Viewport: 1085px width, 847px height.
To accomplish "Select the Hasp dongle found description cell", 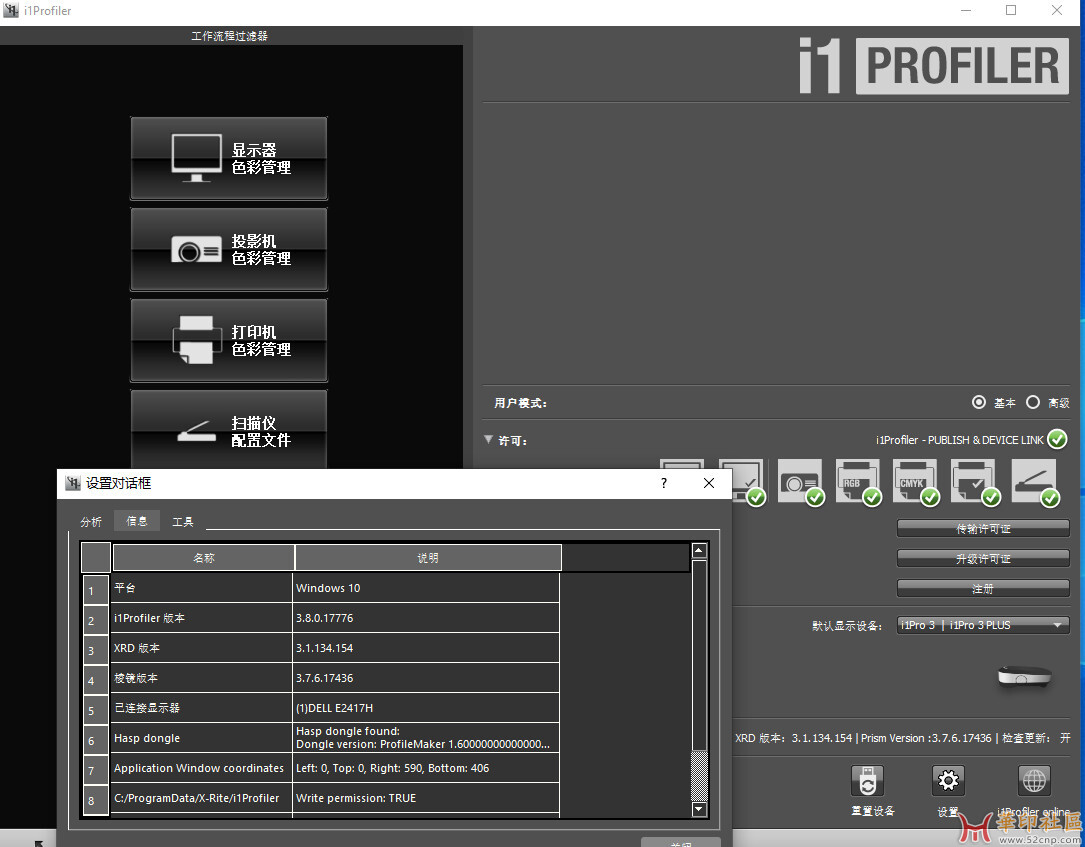I will coord(426,738).
